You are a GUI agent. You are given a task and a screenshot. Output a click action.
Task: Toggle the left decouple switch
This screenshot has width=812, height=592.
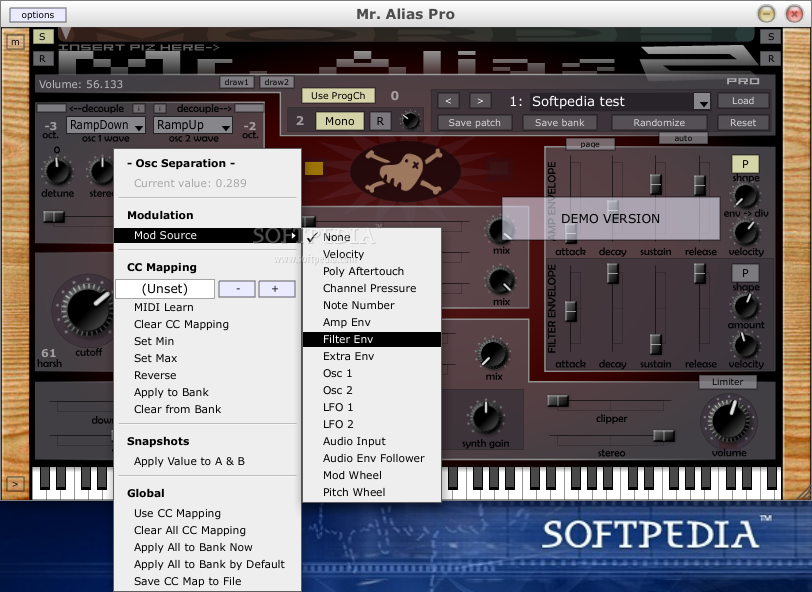52,108
